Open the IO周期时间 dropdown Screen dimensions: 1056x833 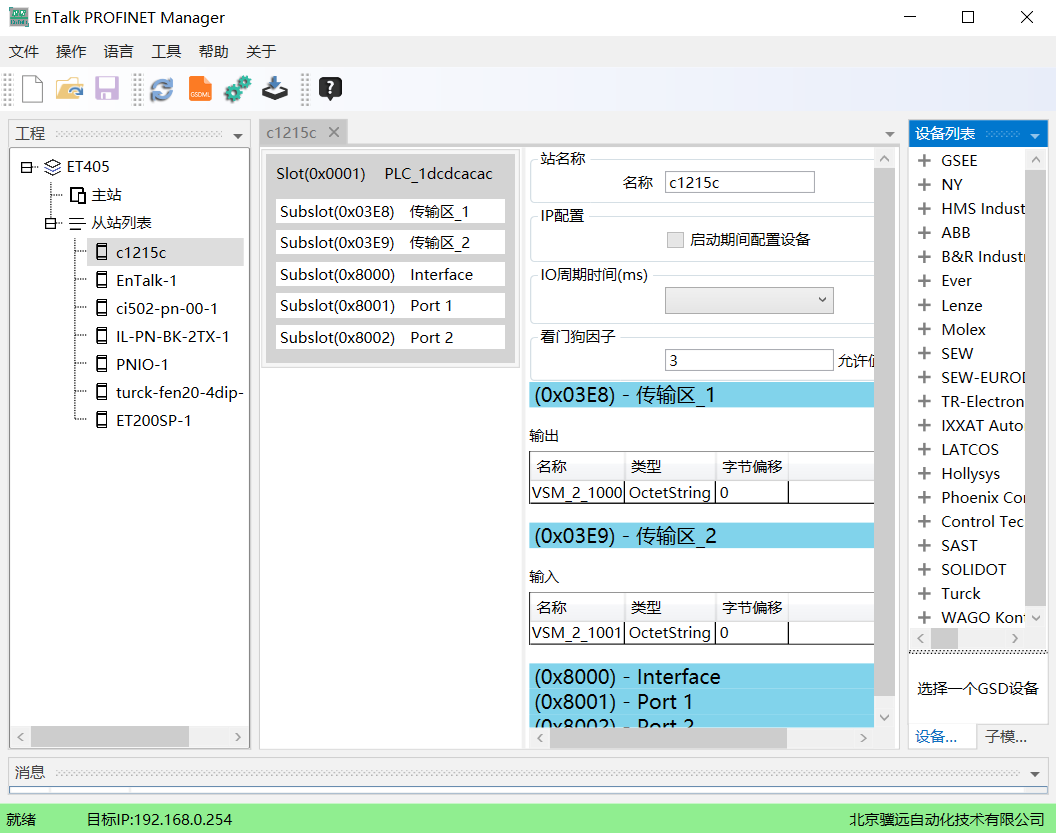[x=749, y=299]
